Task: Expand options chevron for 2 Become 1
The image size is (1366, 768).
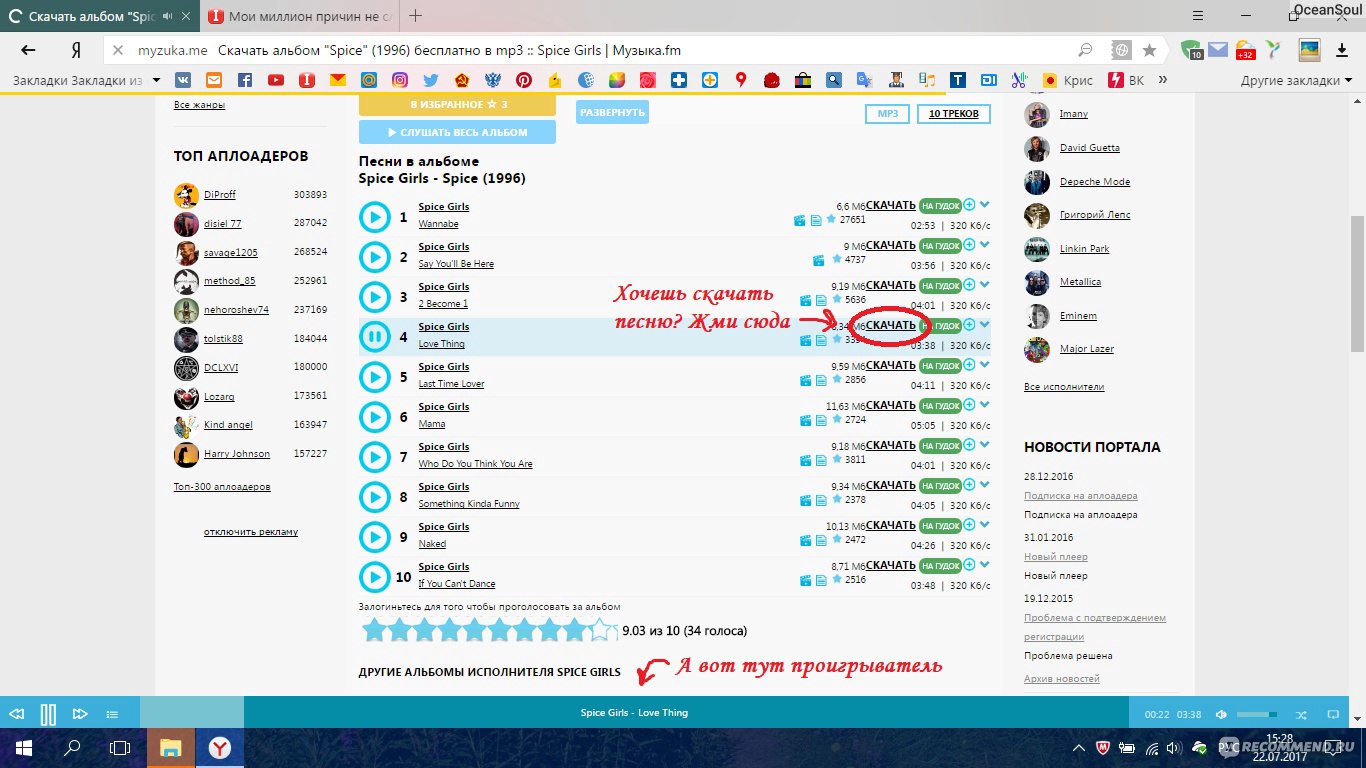Action: 985,284
